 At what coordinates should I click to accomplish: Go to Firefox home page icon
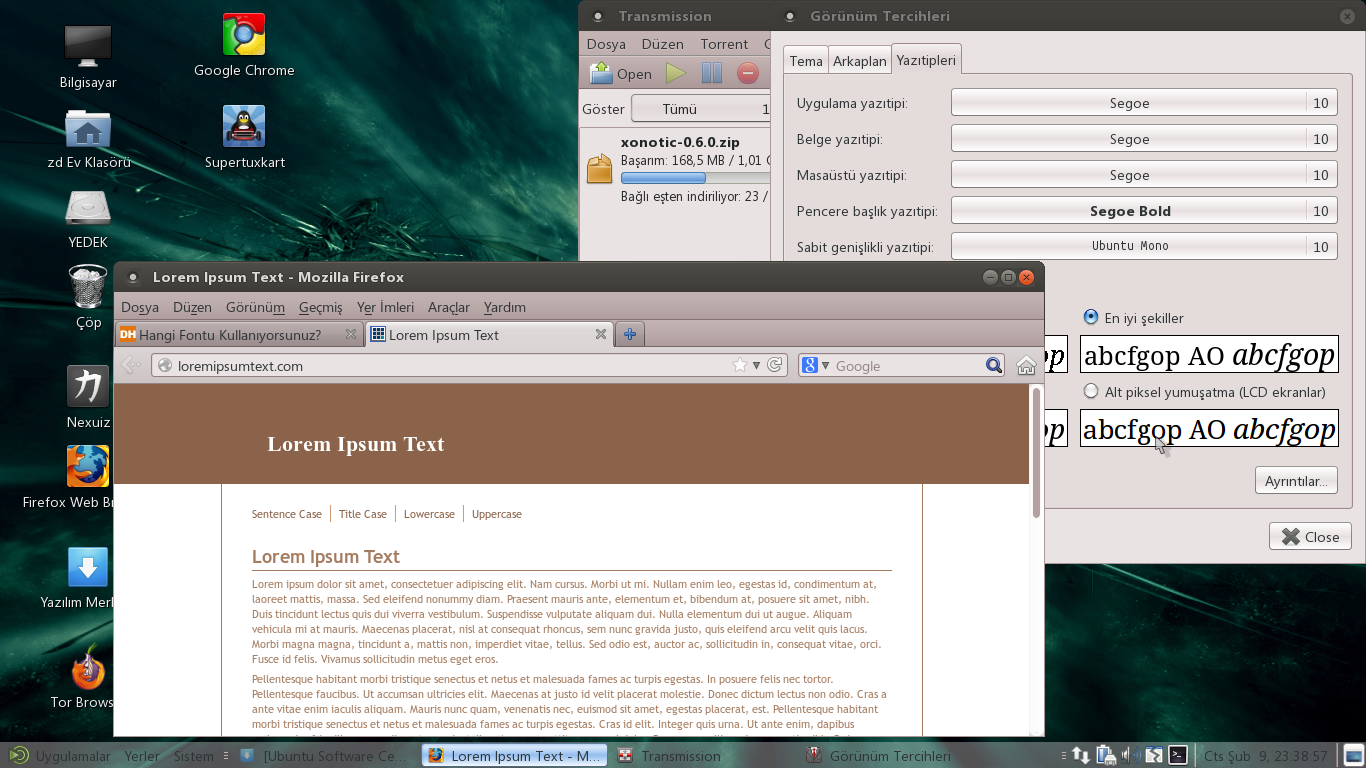tap(1026, 365)
